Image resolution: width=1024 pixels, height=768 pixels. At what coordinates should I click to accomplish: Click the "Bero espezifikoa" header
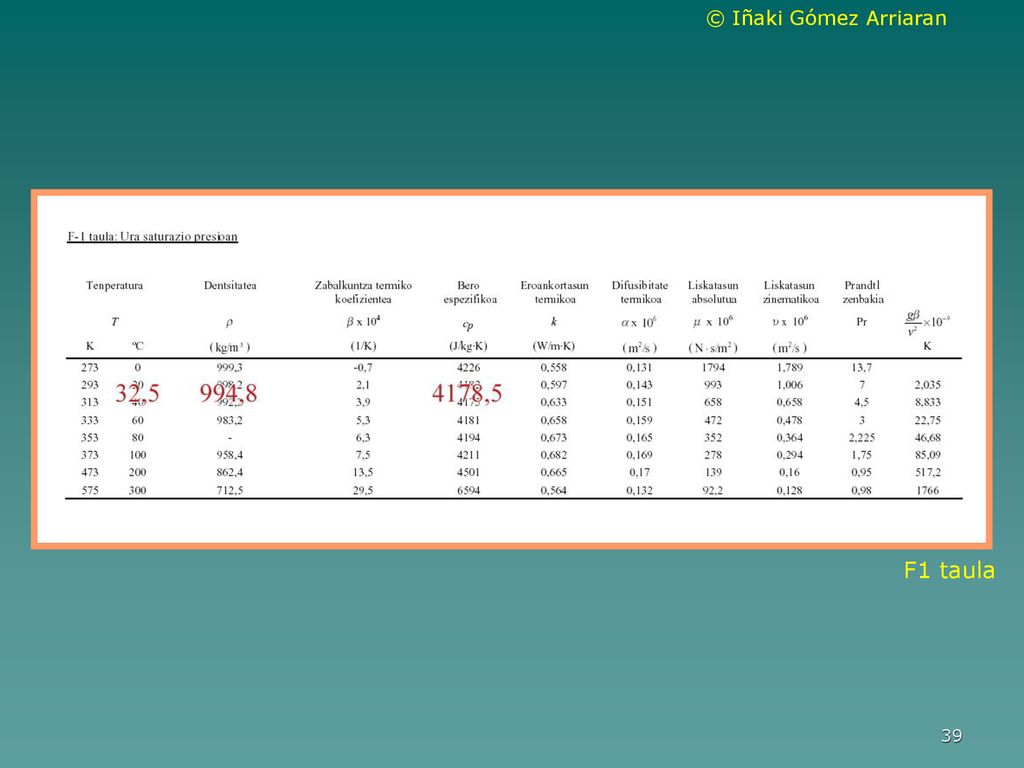point(470,292)
